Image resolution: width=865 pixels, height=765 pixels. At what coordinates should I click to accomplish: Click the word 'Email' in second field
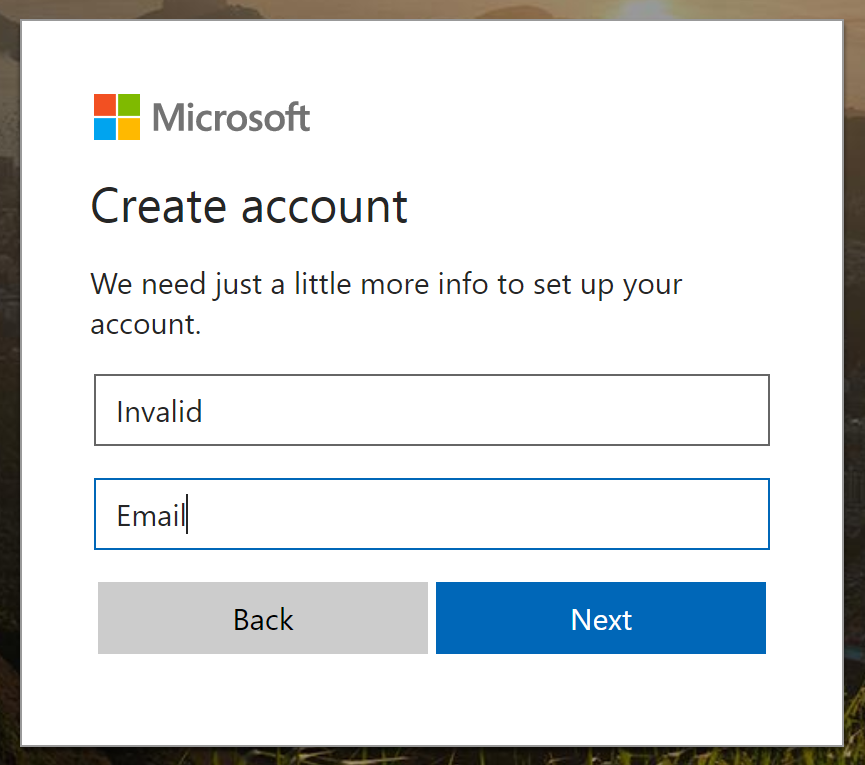coord(151,516)
